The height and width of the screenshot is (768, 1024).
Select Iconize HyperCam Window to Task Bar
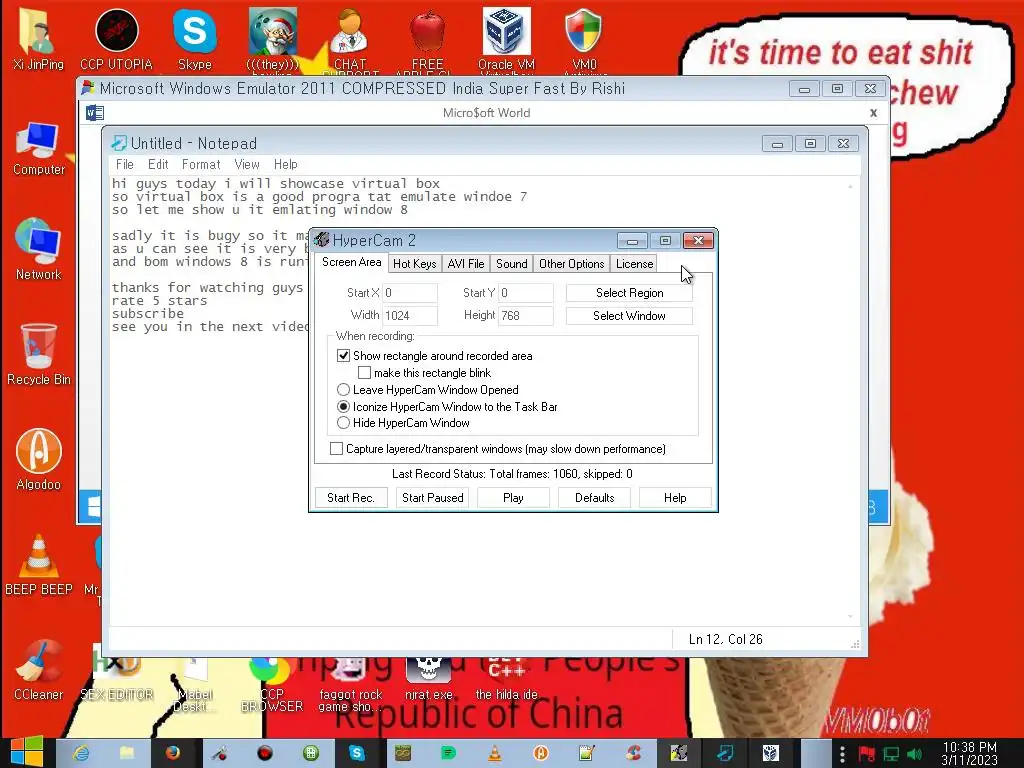pos(344,407)
